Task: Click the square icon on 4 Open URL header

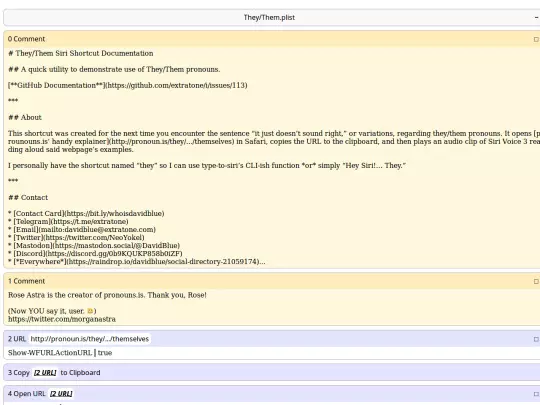Action: [x=536, y=394]
